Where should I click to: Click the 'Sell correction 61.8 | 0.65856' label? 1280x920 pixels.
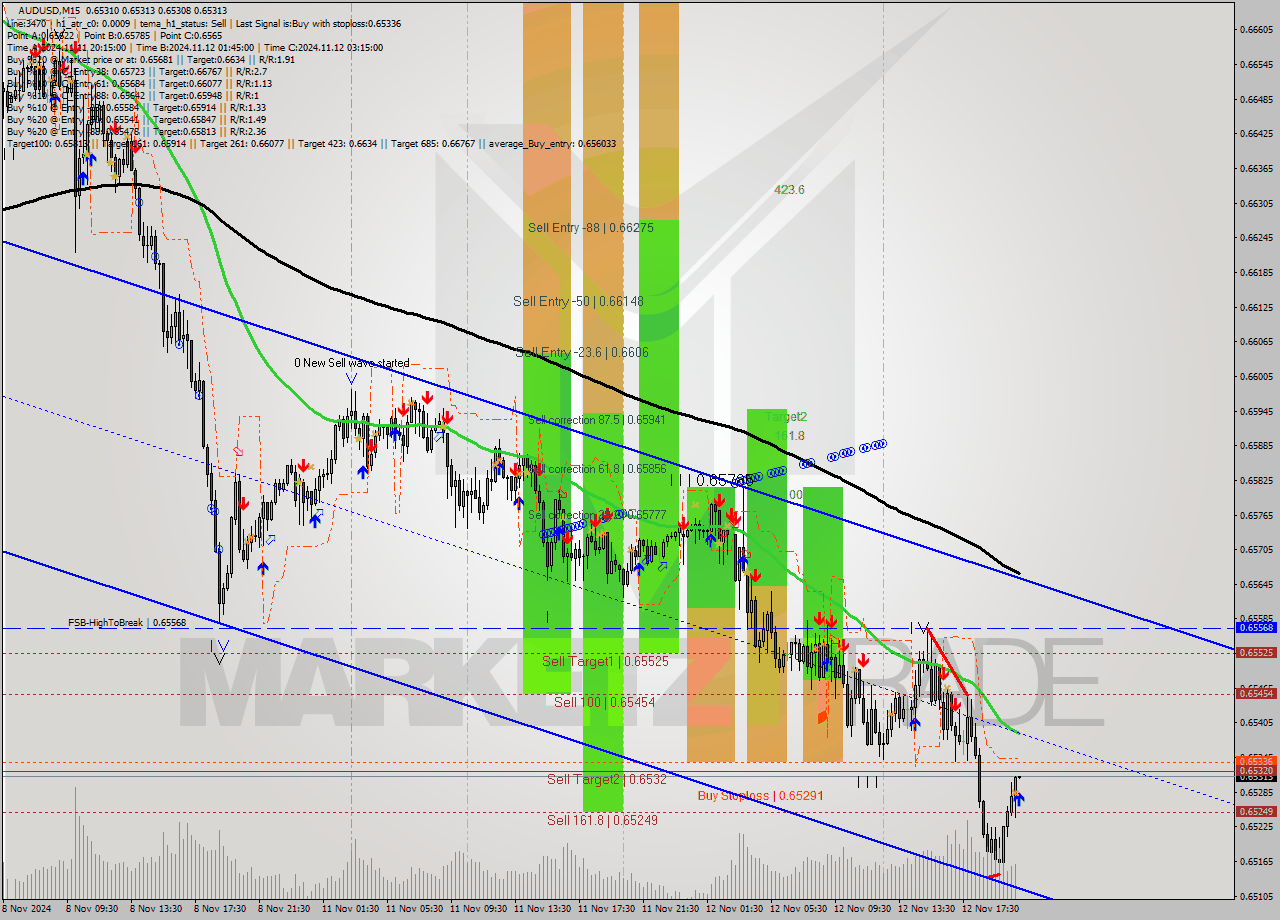597,469
